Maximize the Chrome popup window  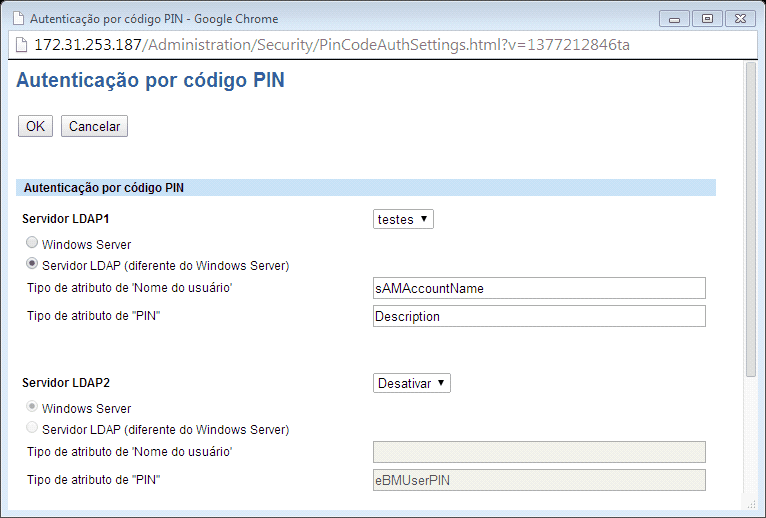click(x=708, y=18)
